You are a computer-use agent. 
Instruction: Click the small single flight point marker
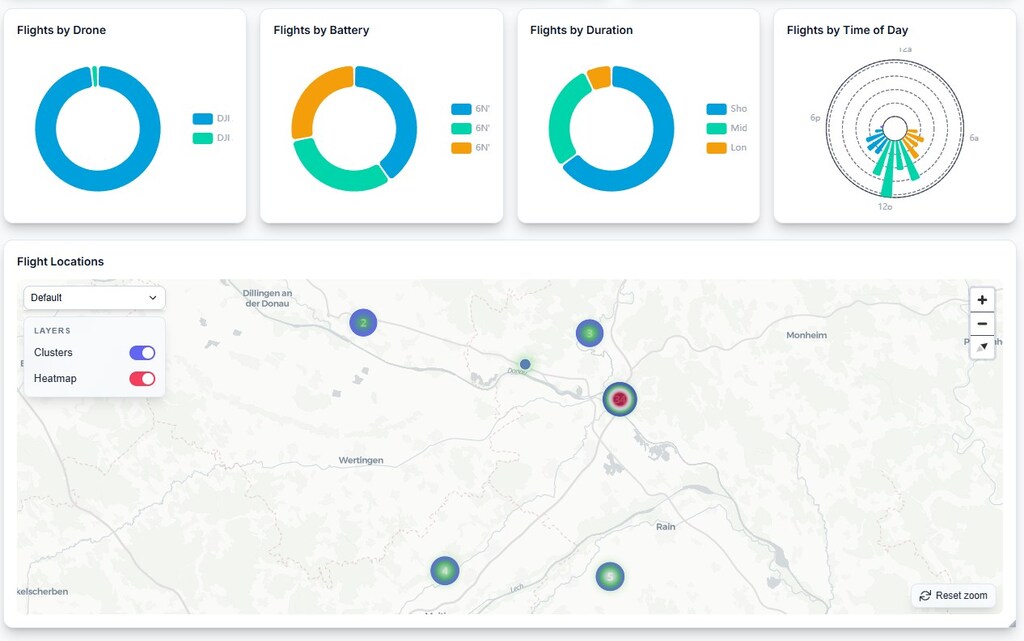(x=525, y=364)
